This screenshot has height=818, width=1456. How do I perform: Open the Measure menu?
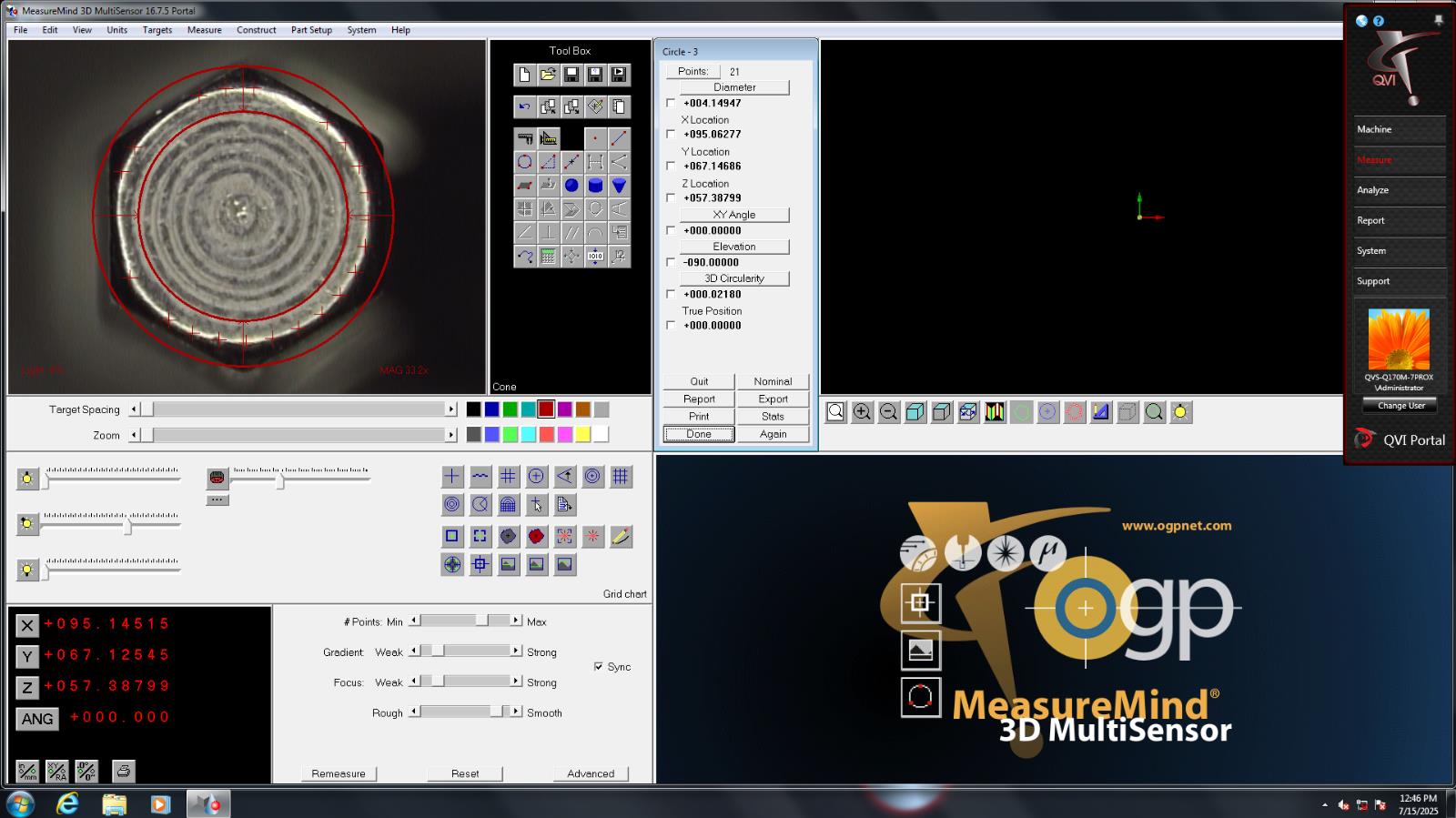tap(204, 30)
